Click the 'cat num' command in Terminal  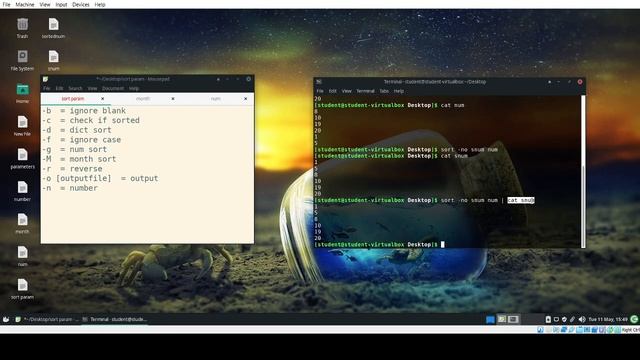point(452,105)
